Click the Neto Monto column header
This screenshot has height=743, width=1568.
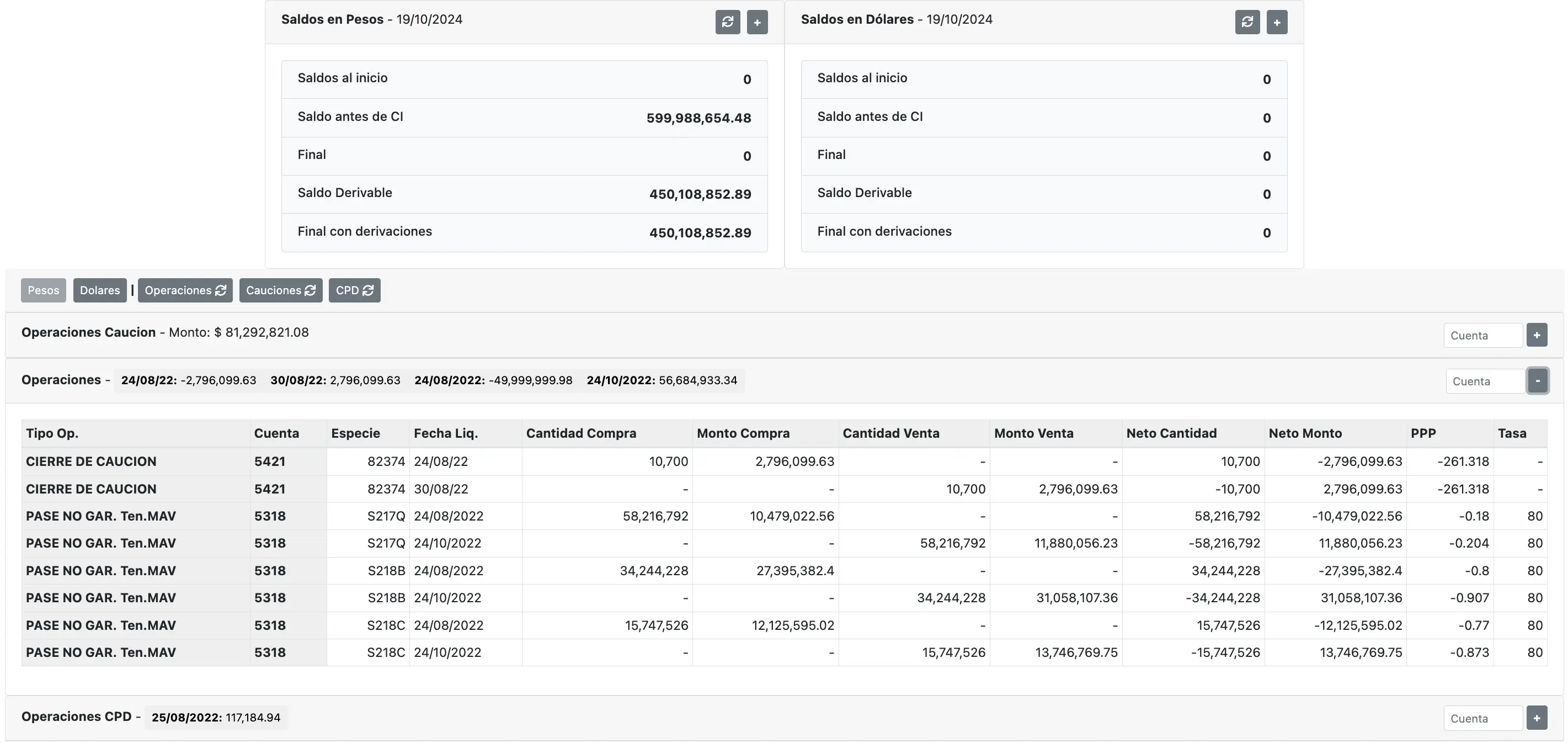(1305, 433)
